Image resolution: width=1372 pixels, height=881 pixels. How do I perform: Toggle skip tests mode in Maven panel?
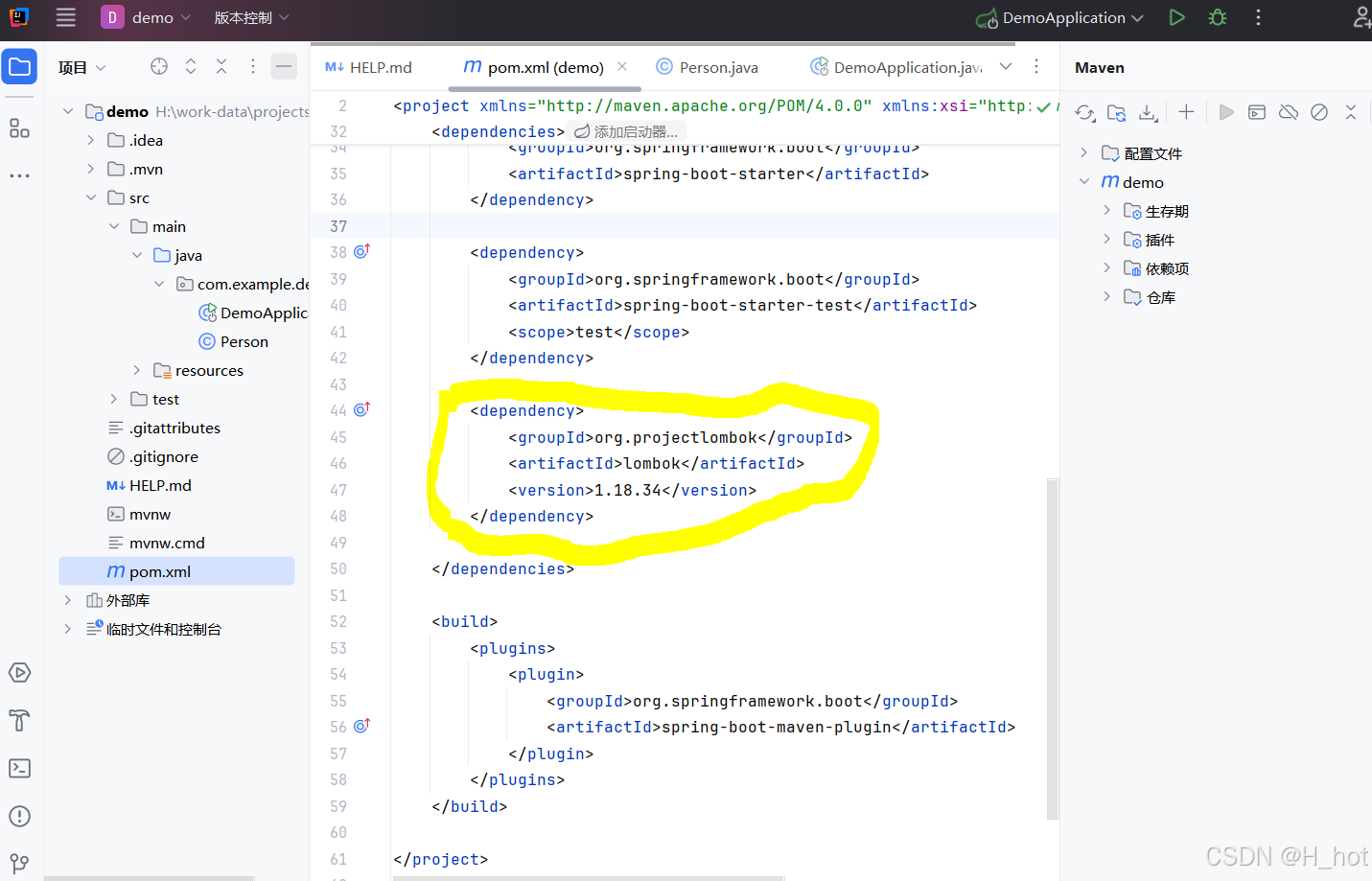(1319, 113)
